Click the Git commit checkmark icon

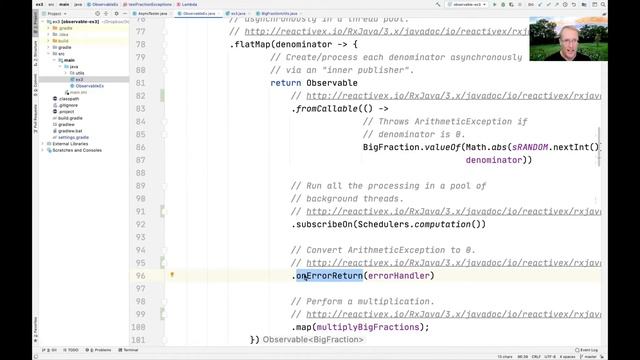(x=549, y=4)
